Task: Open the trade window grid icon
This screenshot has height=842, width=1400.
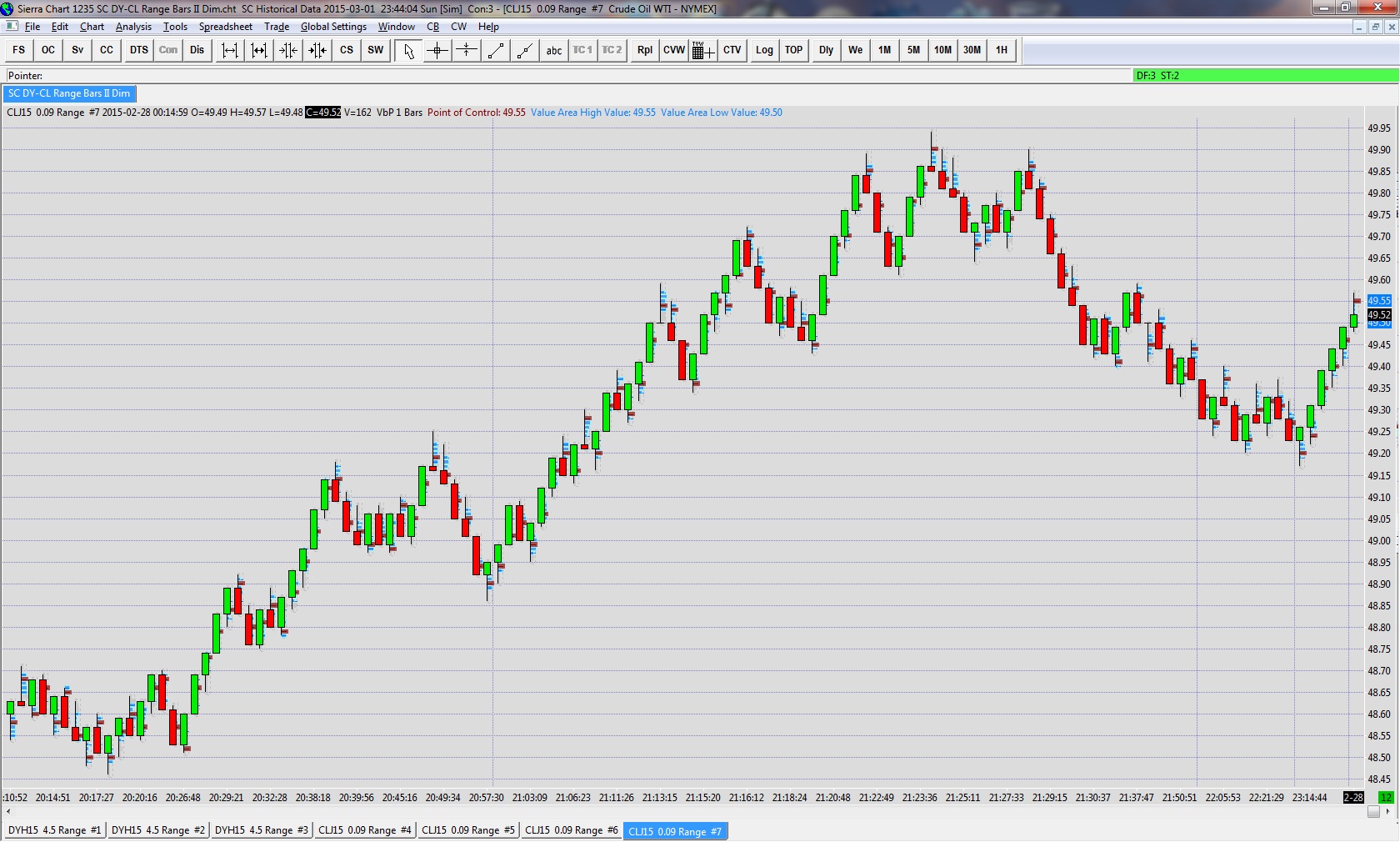Action: pyautogui.click(x=702, y=50)
